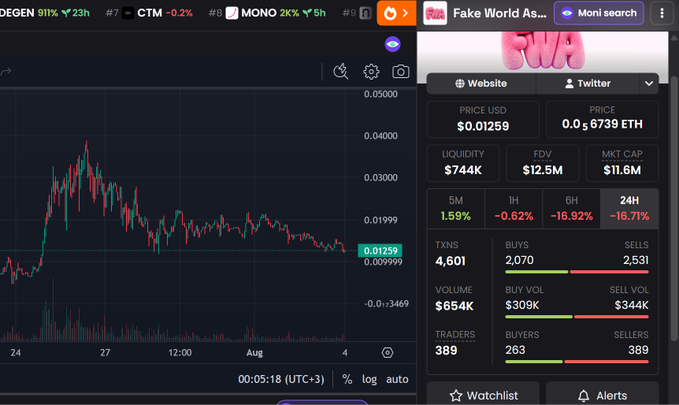Open chart settings gear icon
Screen dimensions: 679x405
pos(371,71)
